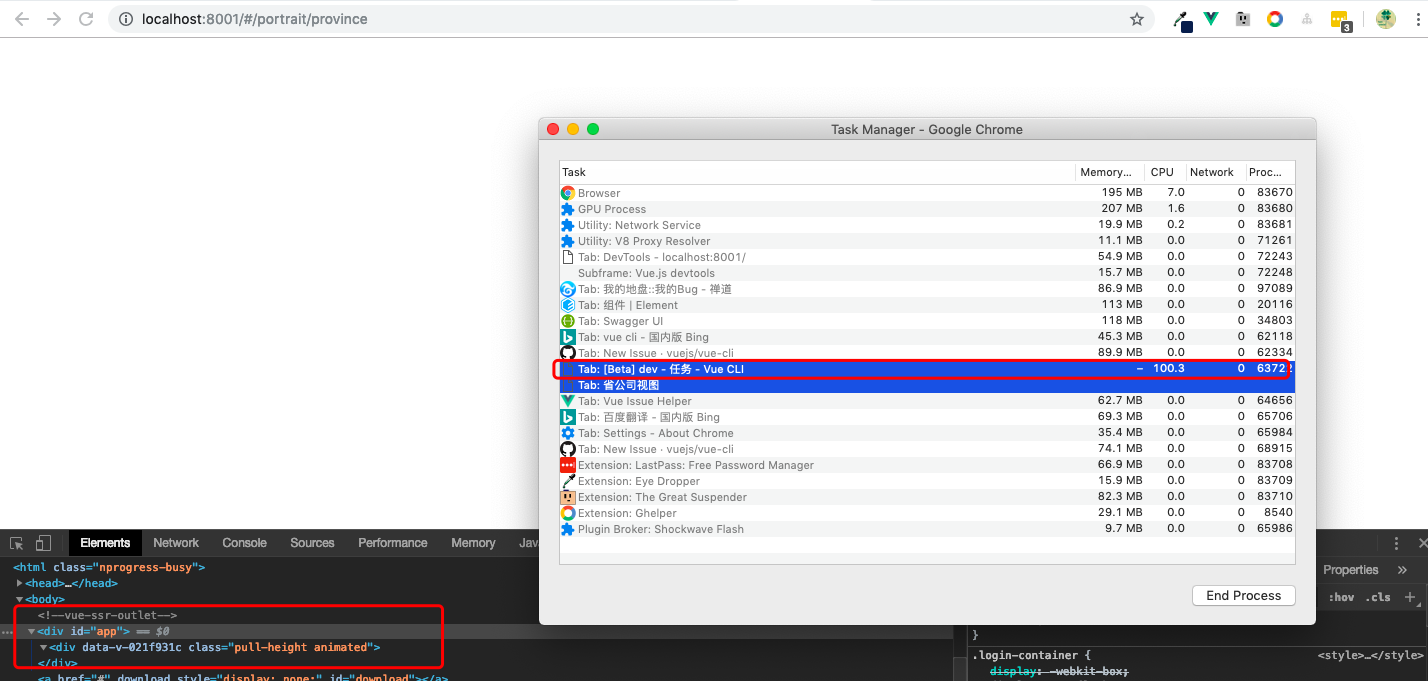Open the yellow extension with badge 3

coord(1341,20)
